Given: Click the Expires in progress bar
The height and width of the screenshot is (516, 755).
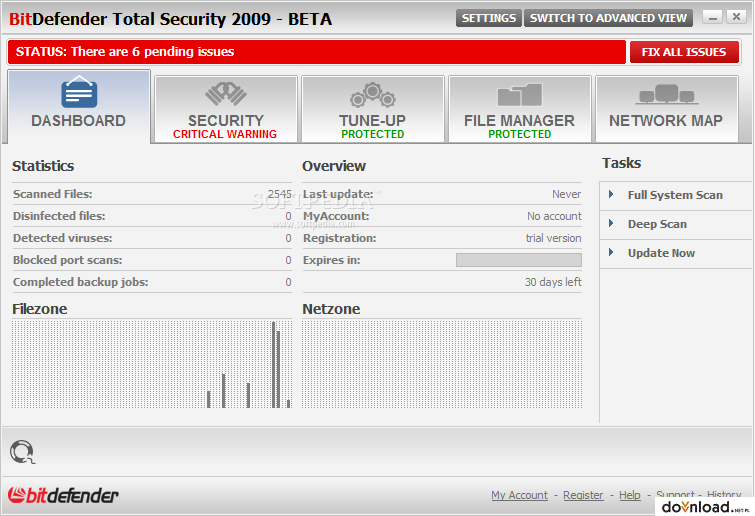Looking at the screenshot, I should (x=519, y=260).
